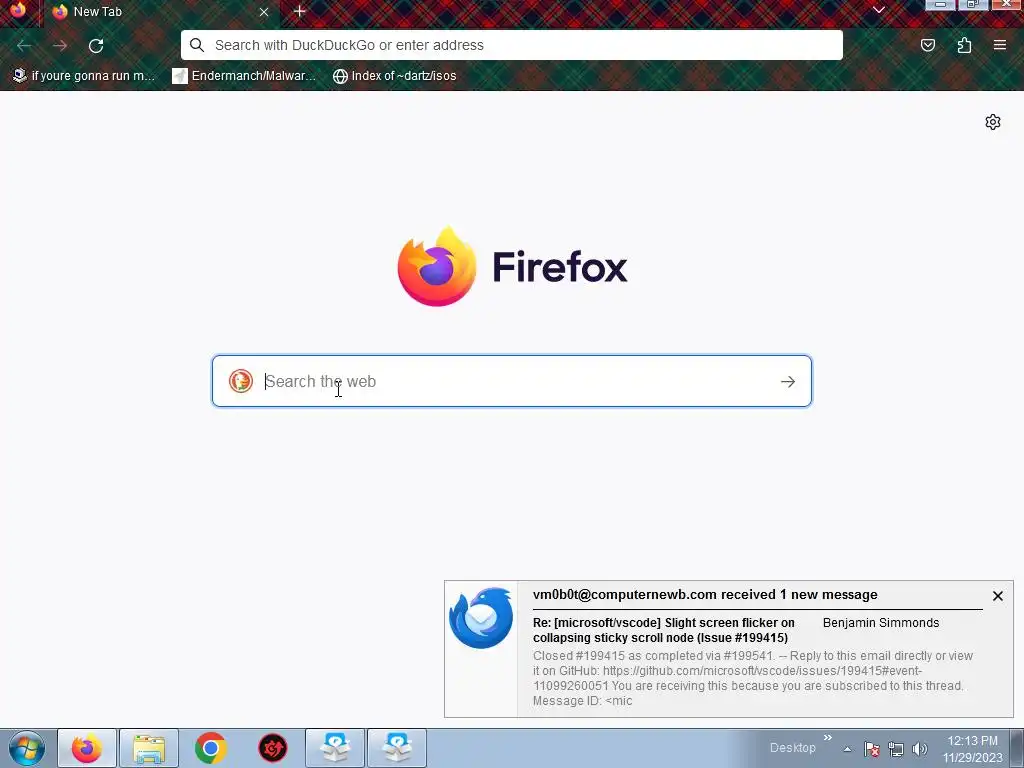Open a new tab with plus button

[x=299, y=11]
